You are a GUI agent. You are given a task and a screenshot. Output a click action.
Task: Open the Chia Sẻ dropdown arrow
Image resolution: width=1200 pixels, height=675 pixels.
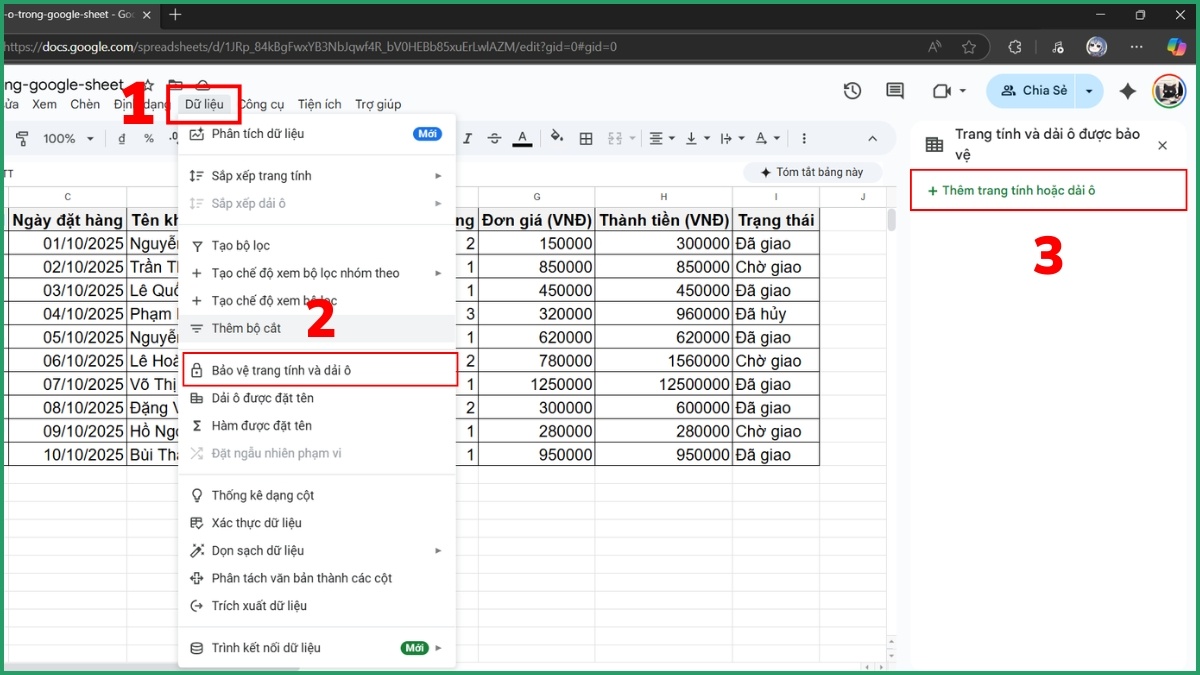tap(1089, 90)
